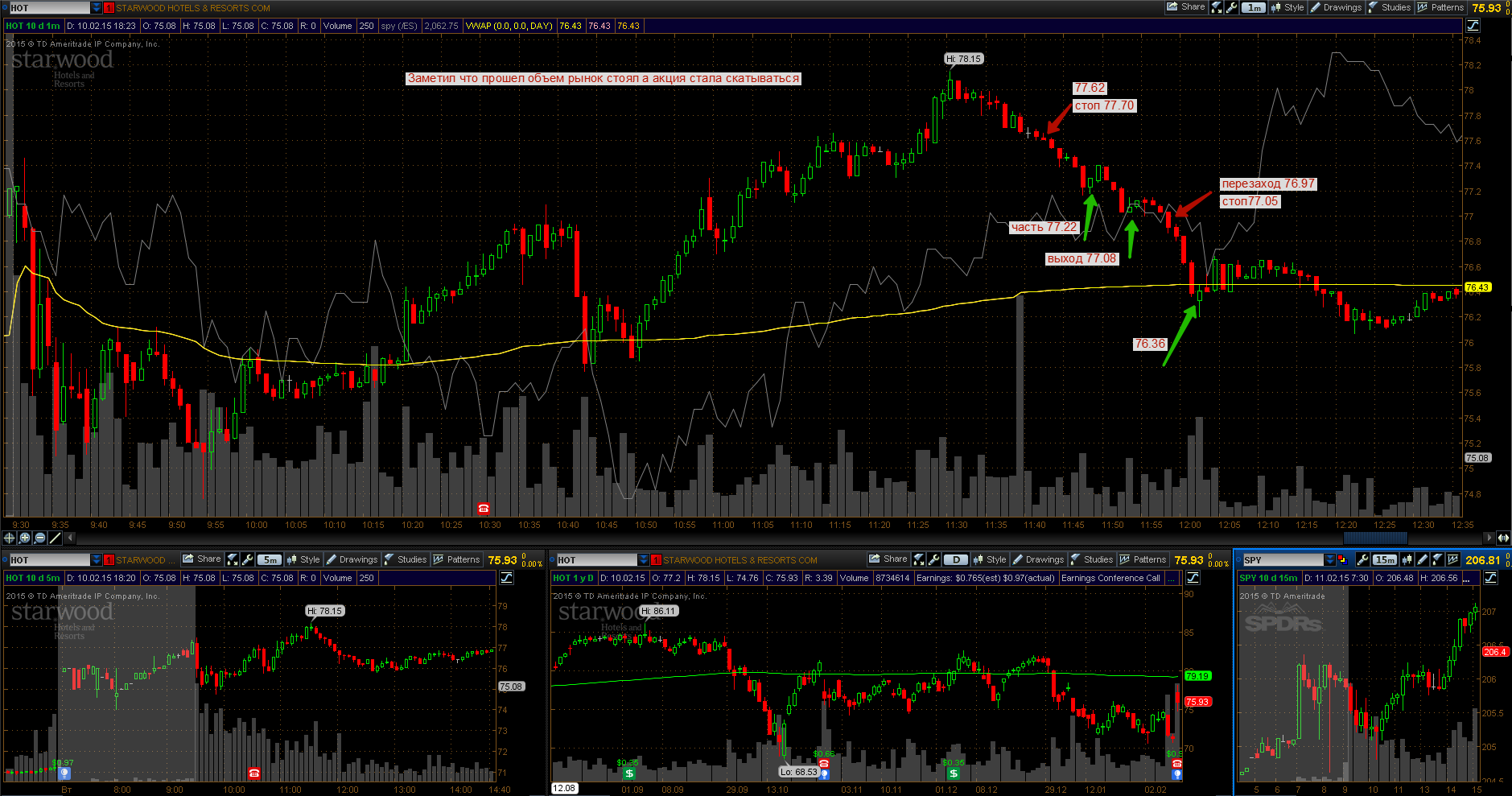Toggle the red symbol link box in 5m chart
Image resolution: width=1512 pixels, height=796 pixels.
click(x=109, y=559)
